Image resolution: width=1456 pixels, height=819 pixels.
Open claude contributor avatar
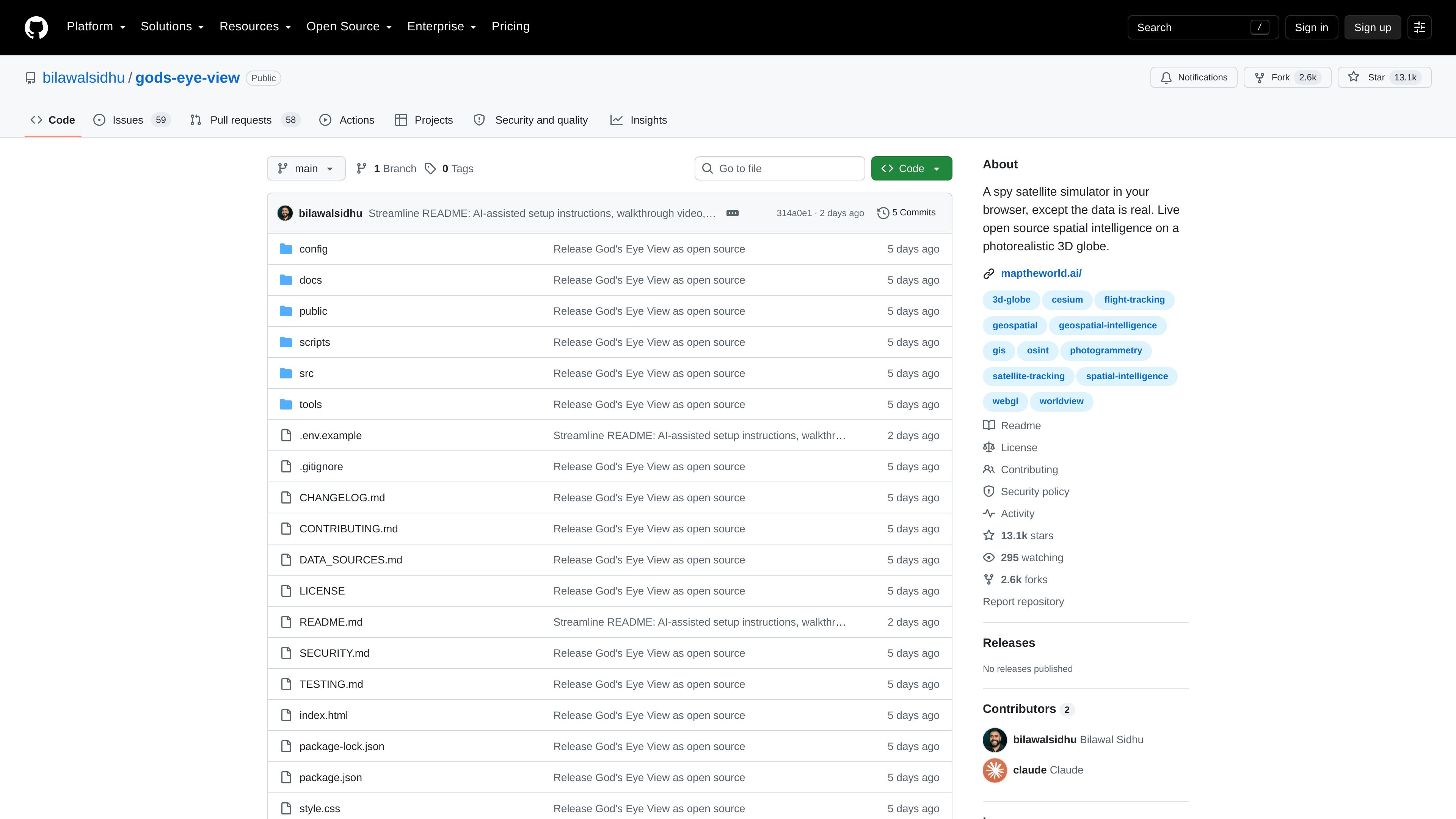[995, 770]
